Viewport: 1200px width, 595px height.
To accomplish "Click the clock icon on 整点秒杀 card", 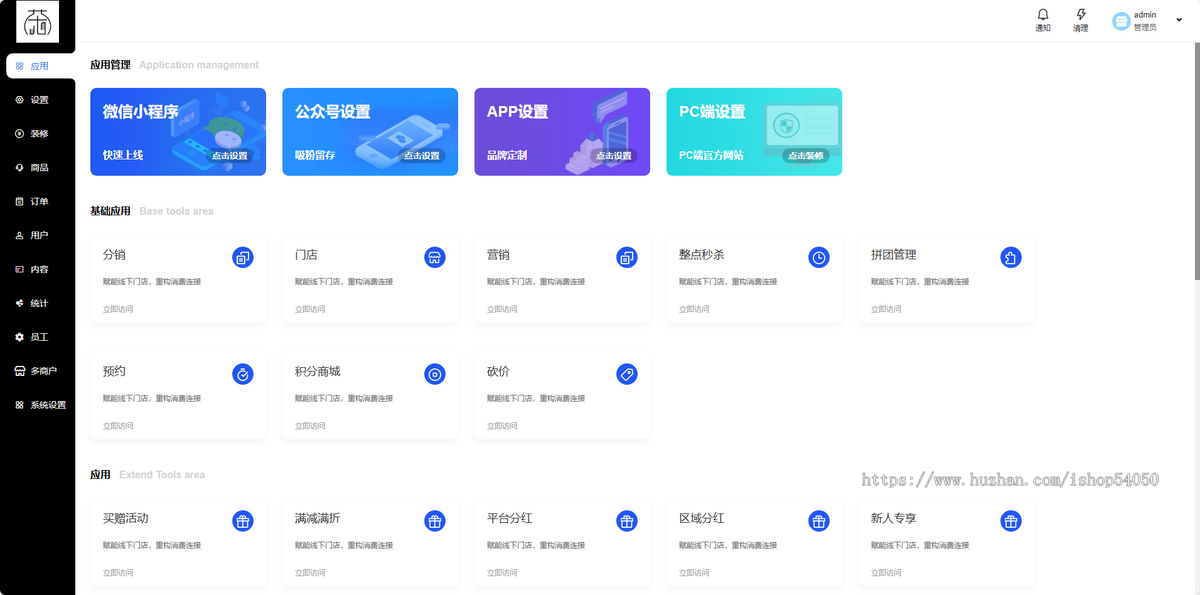I will (819, 257).
